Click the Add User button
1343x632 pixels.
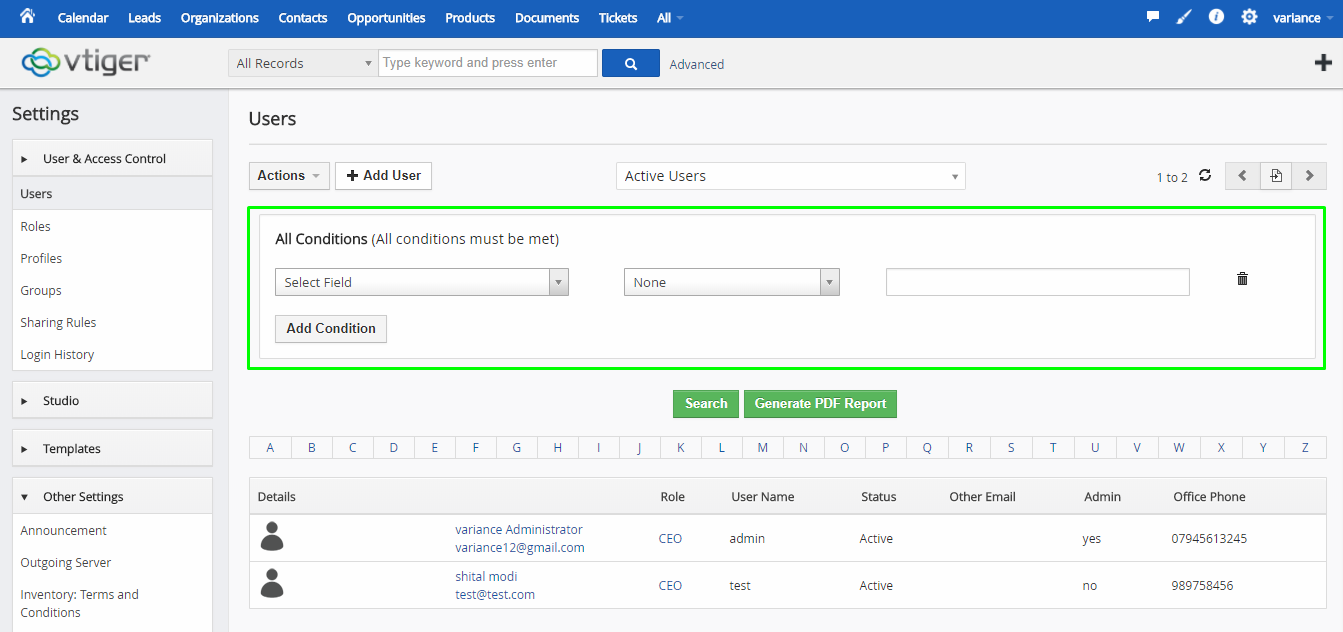coord(383,176)
